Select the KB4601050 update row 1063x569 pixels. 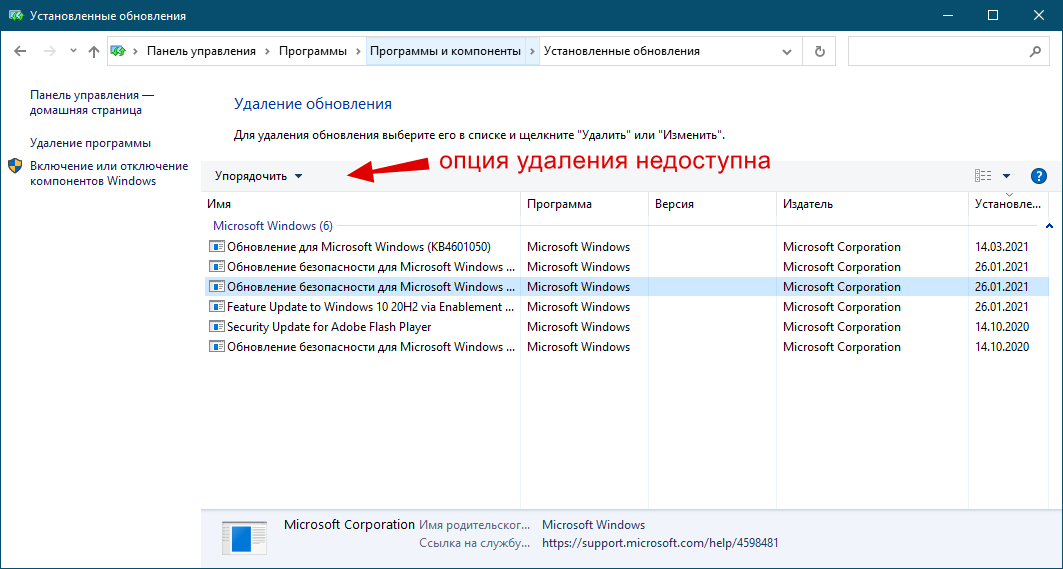(626, 247)
